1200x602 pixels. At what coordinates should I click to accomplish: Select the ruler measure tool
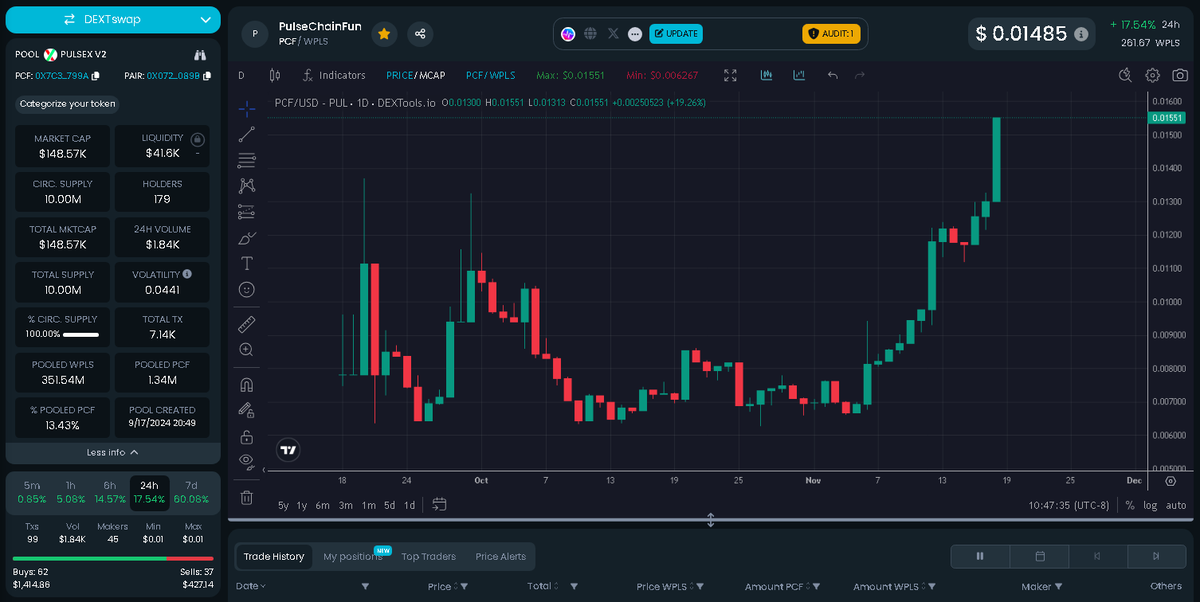coord(247,324)
